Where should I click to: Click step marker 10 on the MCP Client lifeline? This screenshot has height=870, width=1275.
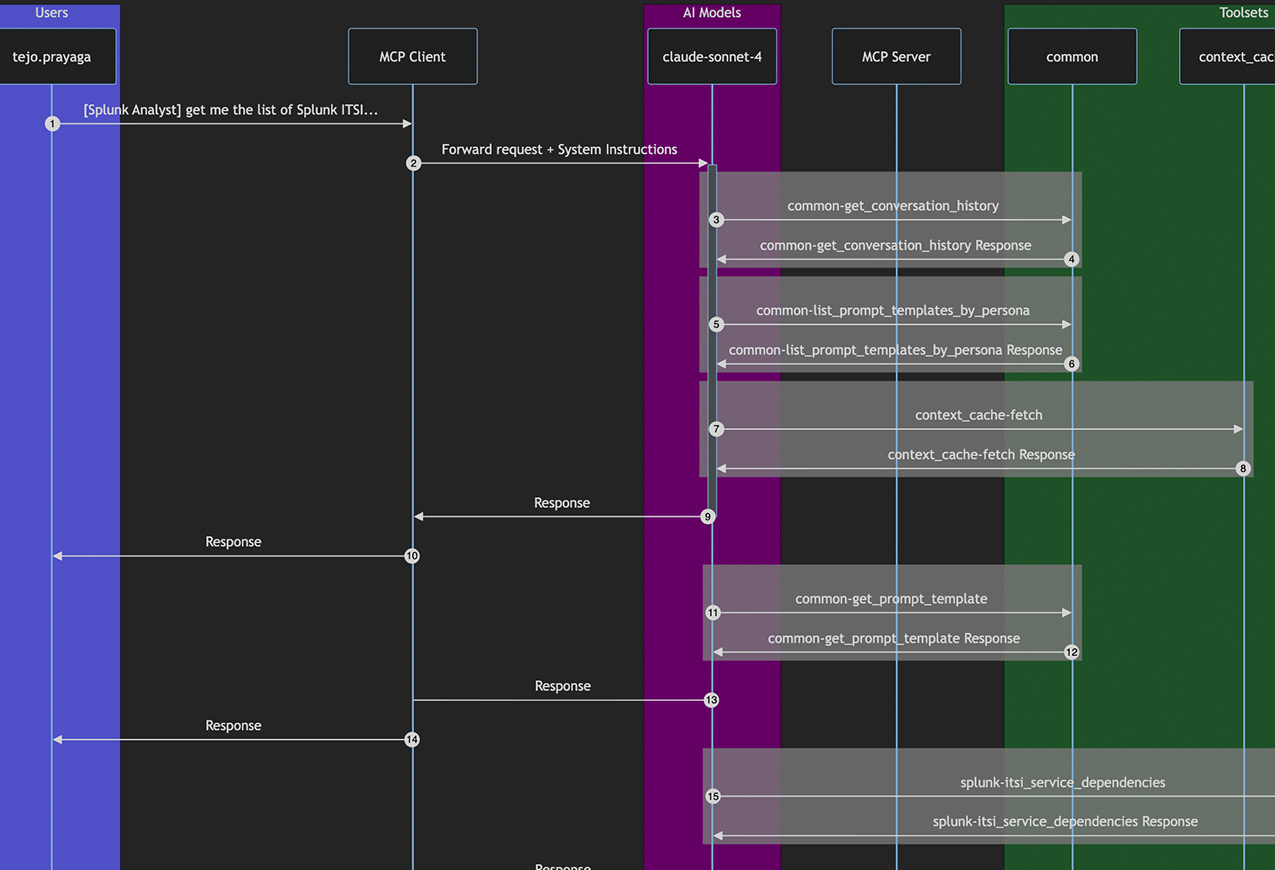[411, 555]
